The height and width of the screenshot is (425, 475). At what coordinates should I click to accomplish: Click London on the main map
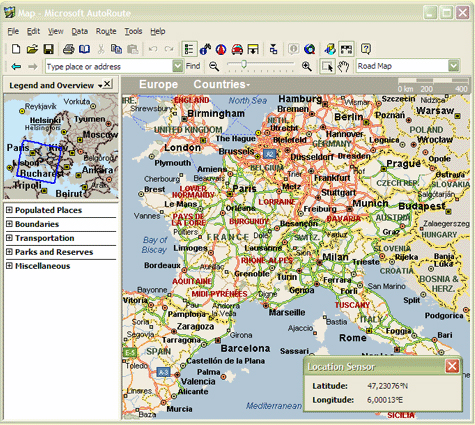(182, 148)
